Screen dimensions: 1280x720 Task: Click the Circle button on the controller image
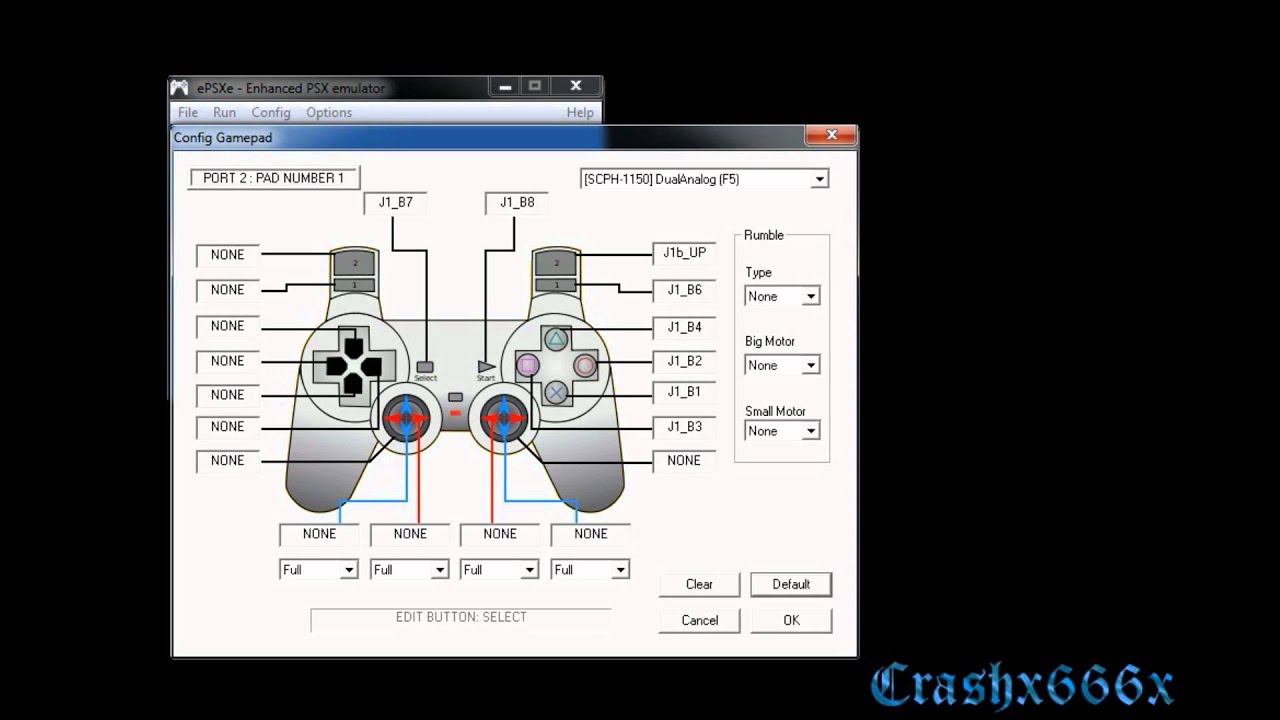[x=585, y=366]
